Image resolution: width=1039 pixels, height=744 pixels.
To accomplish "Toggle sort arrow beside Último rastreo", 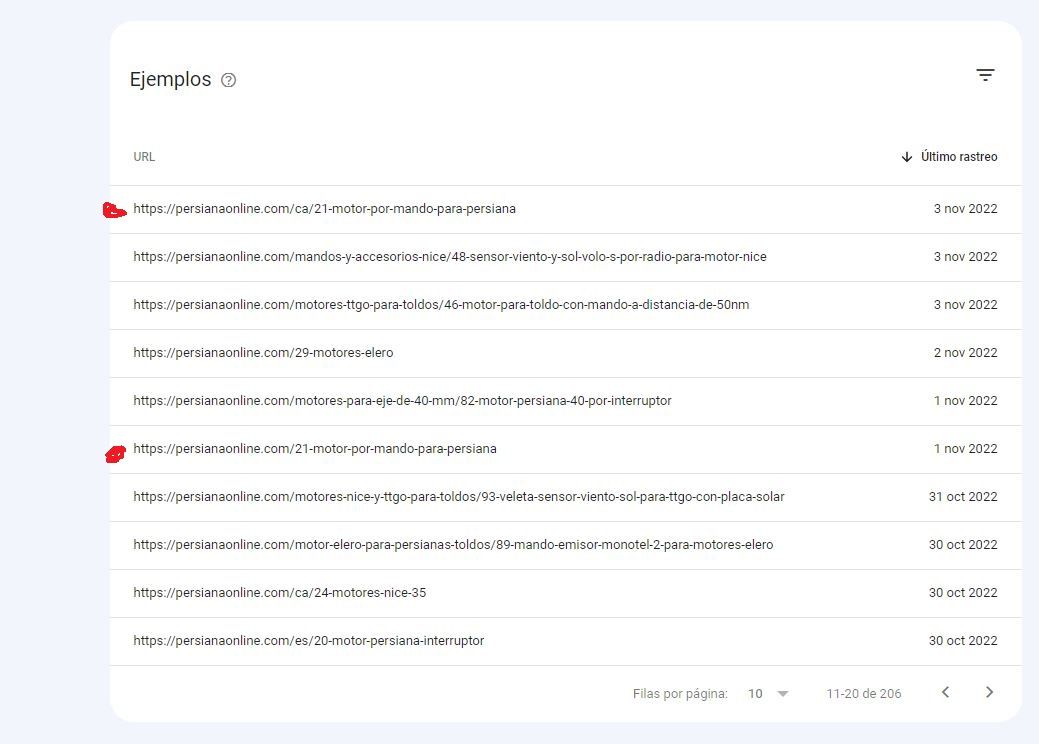I will [907, 157].
